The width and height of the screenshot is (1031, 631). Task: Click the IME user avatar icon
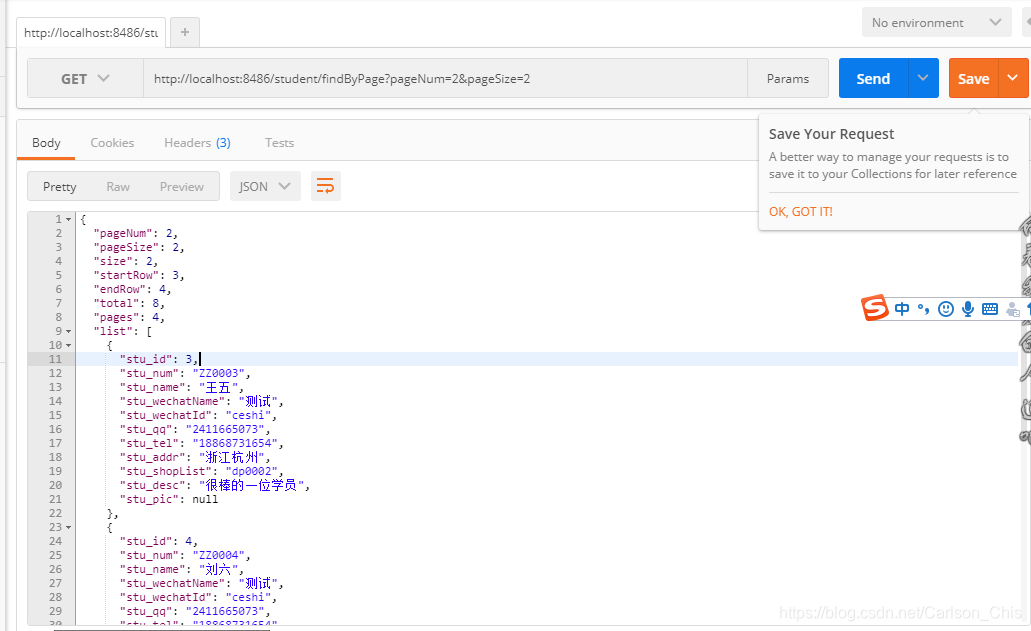tap(1013, 310)
